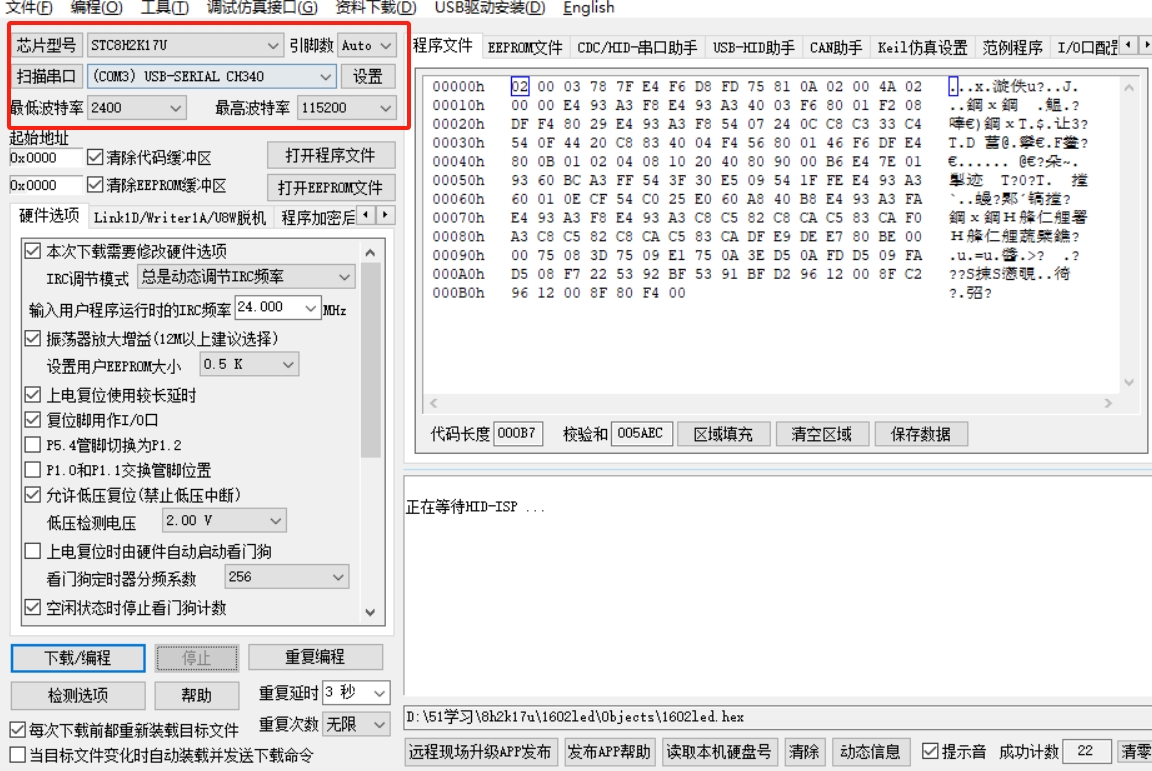
Task: Expand the 最低波特率 2400 dropdown
Action: pyautogui.click(x=136, y=108)
